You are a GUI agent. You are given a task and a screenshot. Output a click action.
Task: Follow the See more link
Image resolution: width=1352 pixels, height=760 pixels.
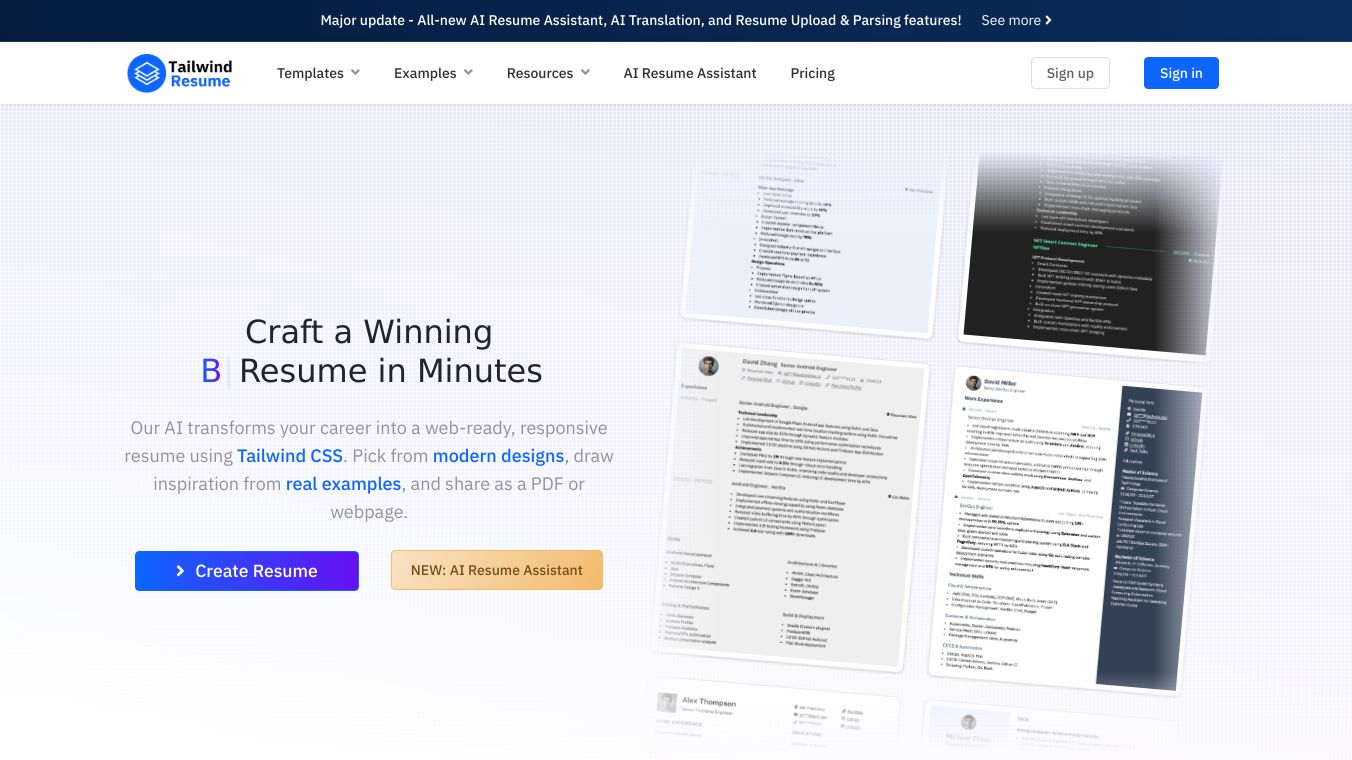[x=1016, y=20]
